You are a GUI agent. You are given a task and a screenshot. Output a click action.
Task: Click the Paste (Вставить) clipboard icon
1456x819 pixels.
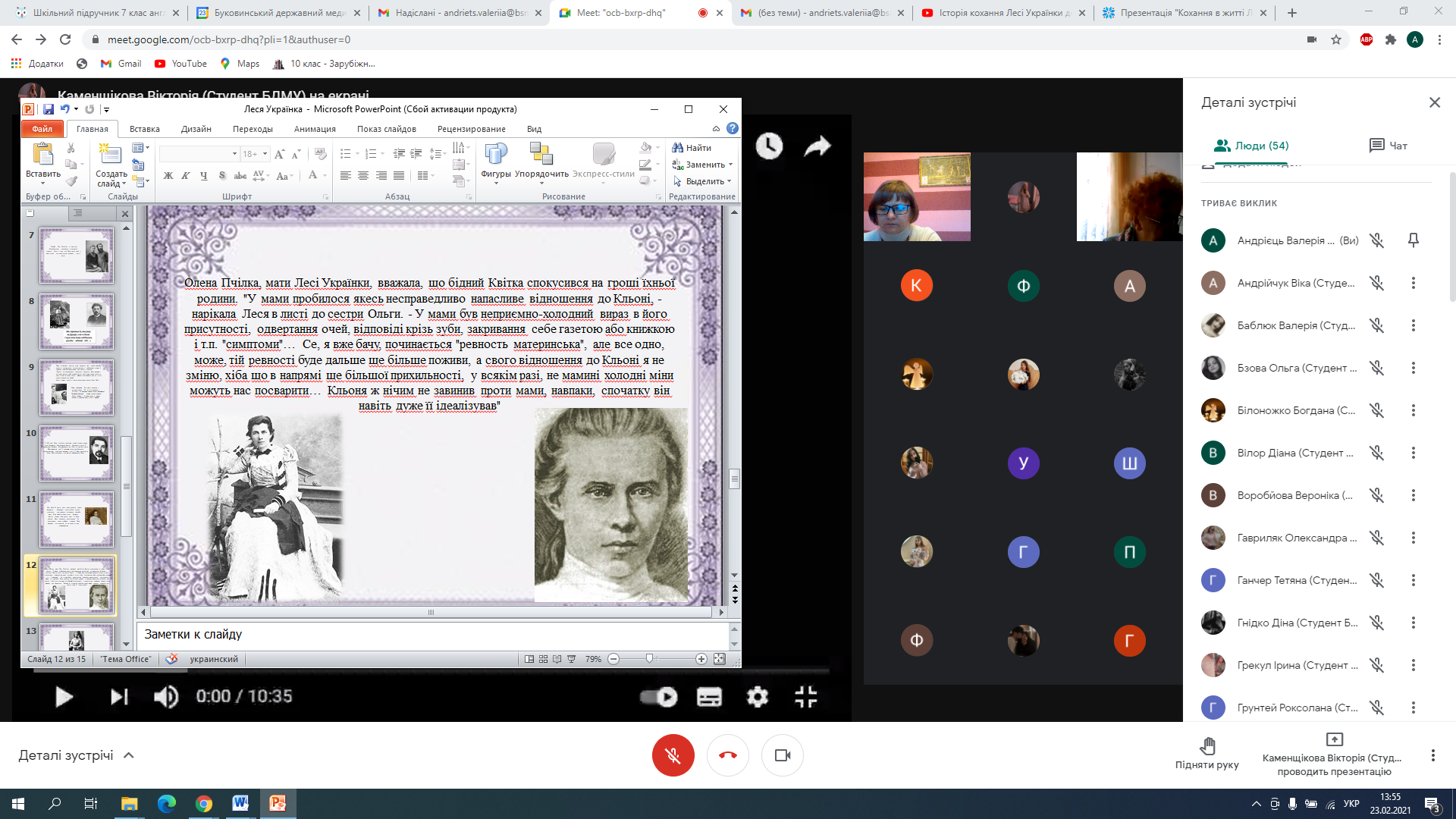(42, 155)
